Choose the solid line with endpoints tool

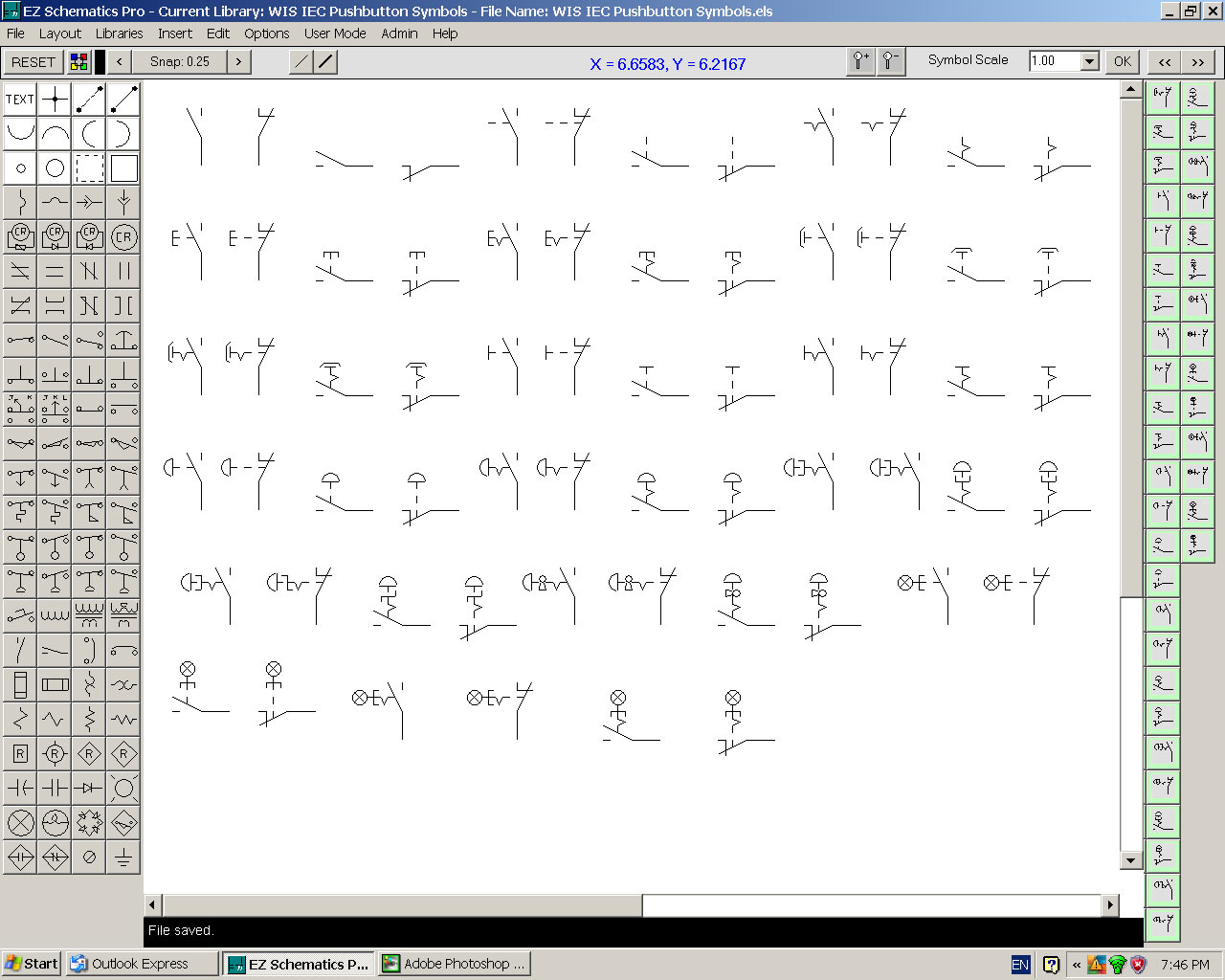[123, 99]
